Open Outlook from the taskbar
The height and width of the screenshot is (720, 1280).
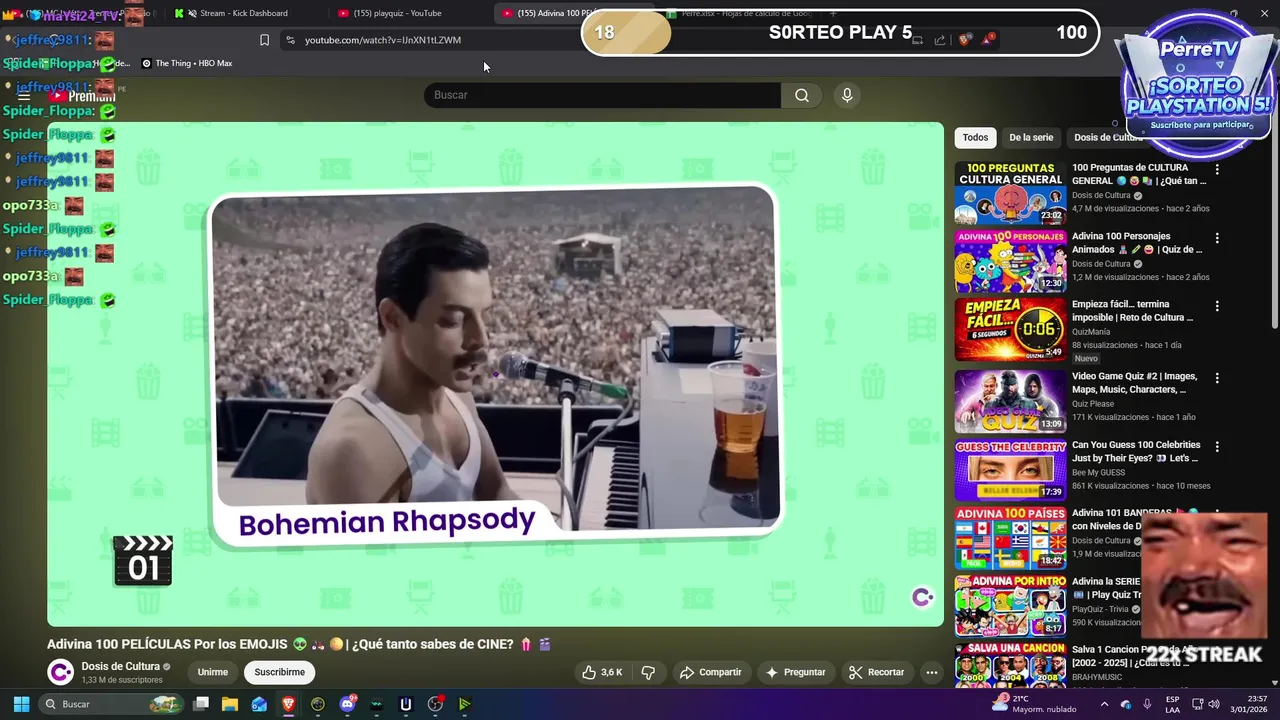tap(259, 704)
